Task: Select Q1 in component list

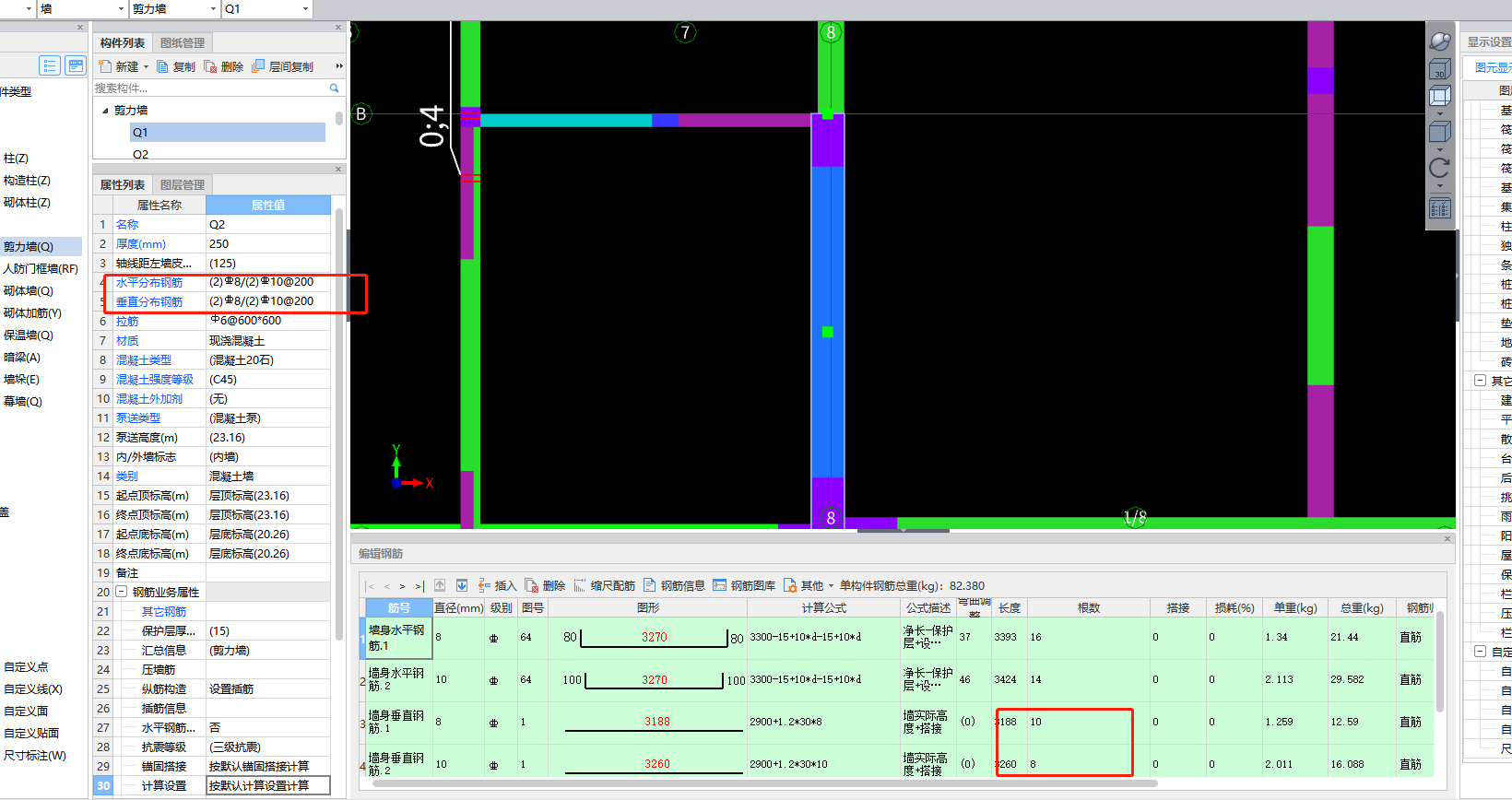Action: [228, 132]
